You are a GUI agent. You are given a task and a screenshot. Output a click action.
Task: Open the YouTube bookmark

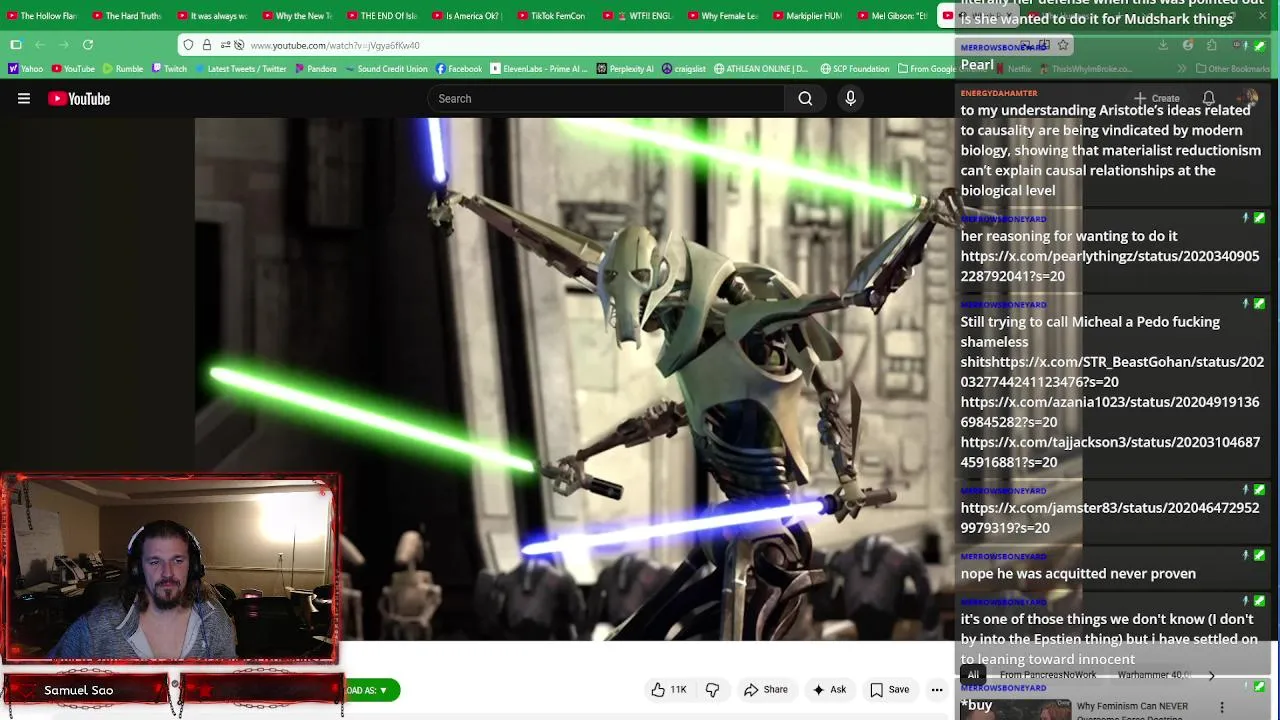[72, 69]
